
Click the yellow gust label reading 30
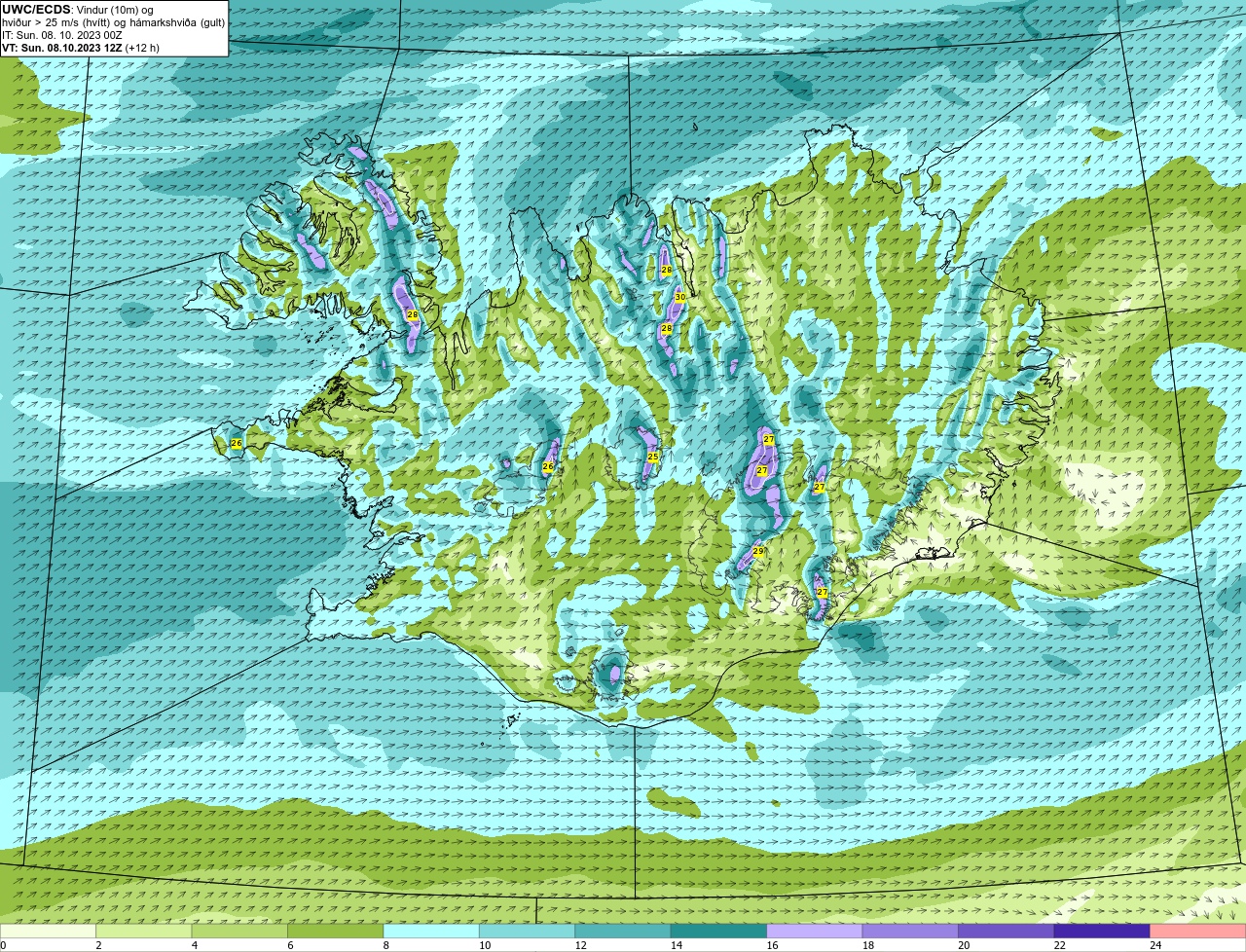680,297
